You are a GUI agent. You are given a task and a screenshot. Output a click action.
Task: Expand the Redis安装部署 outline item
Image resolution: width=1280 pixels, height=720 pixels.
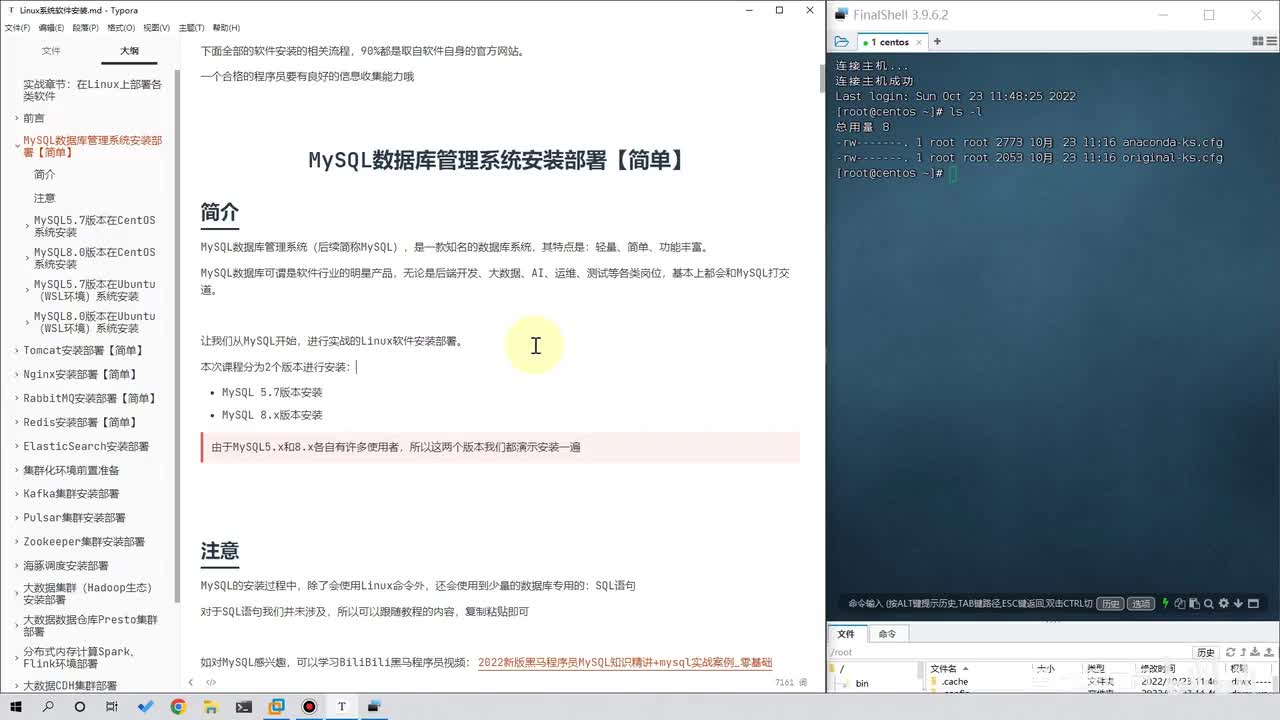(15, 422)
